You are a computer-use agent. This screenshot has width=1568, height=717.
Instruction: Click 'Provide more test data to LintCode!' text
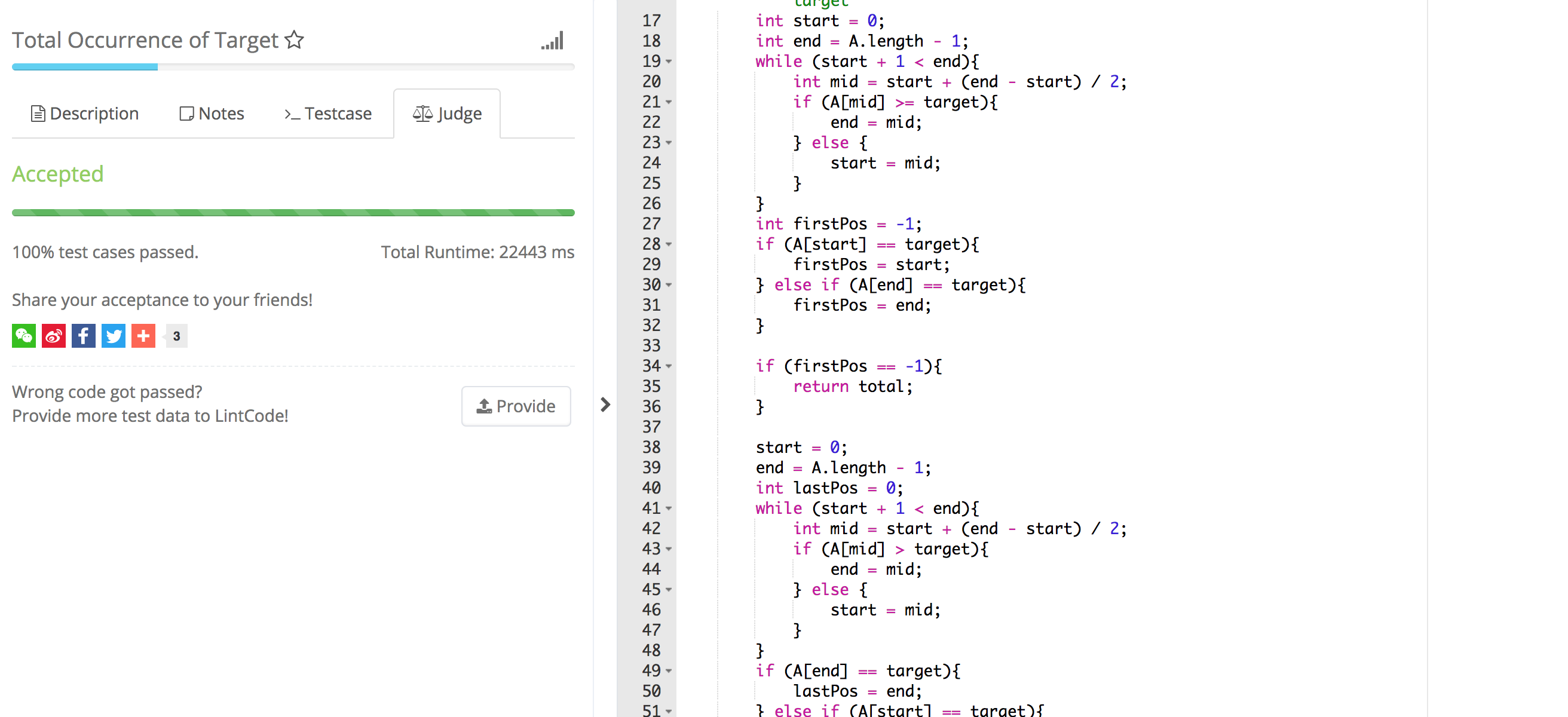[151, 416]
